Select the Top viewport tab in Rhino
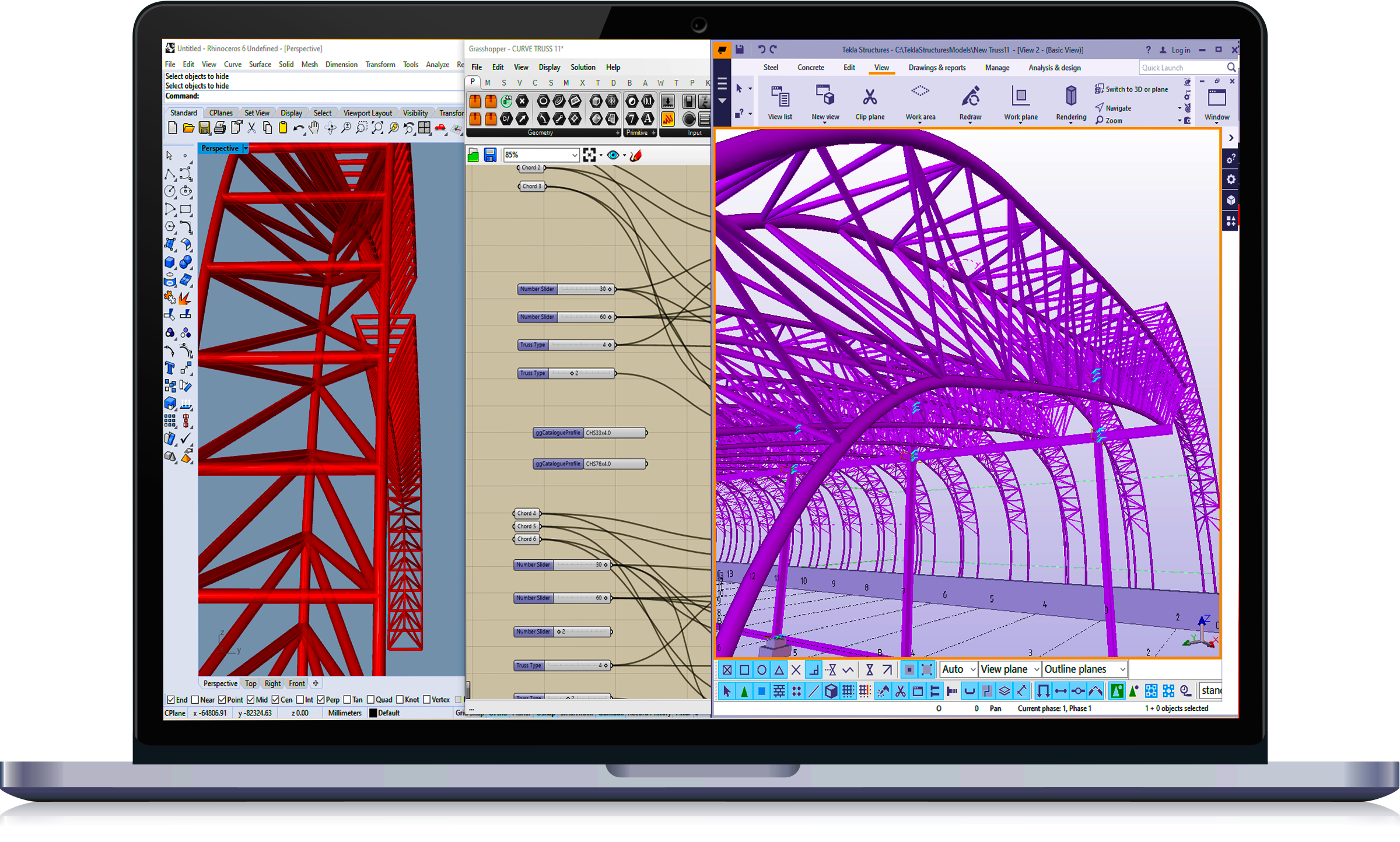The image size is (1400, 842). coord(250,684)
